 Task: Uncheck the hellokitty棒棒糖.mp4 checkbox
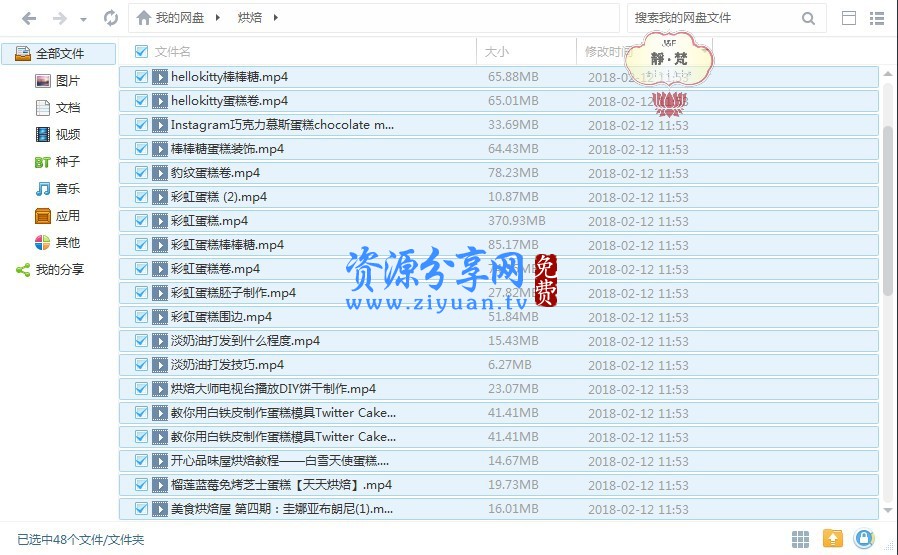pos(141,77)
